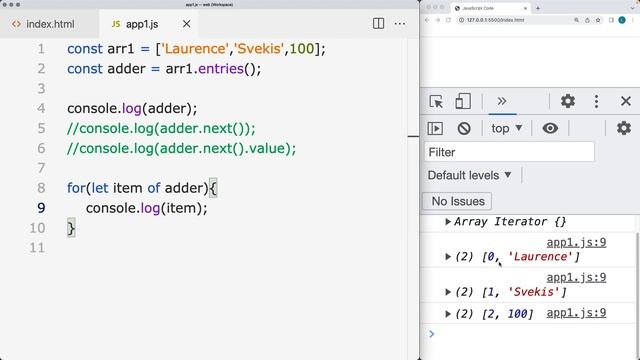
Task: Activate the inspect element picker icon
Action: [x=436, y=101]
